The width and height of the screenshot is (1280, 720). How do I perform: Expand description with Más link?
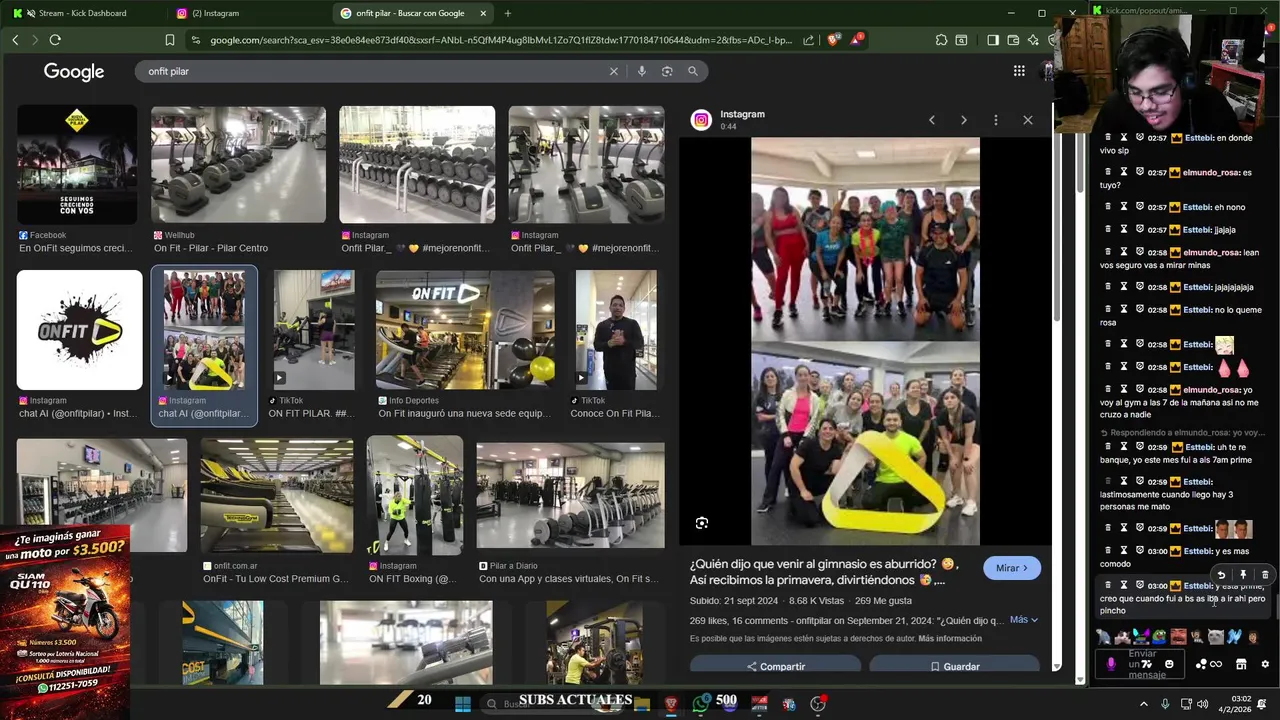pos(1023,620)
